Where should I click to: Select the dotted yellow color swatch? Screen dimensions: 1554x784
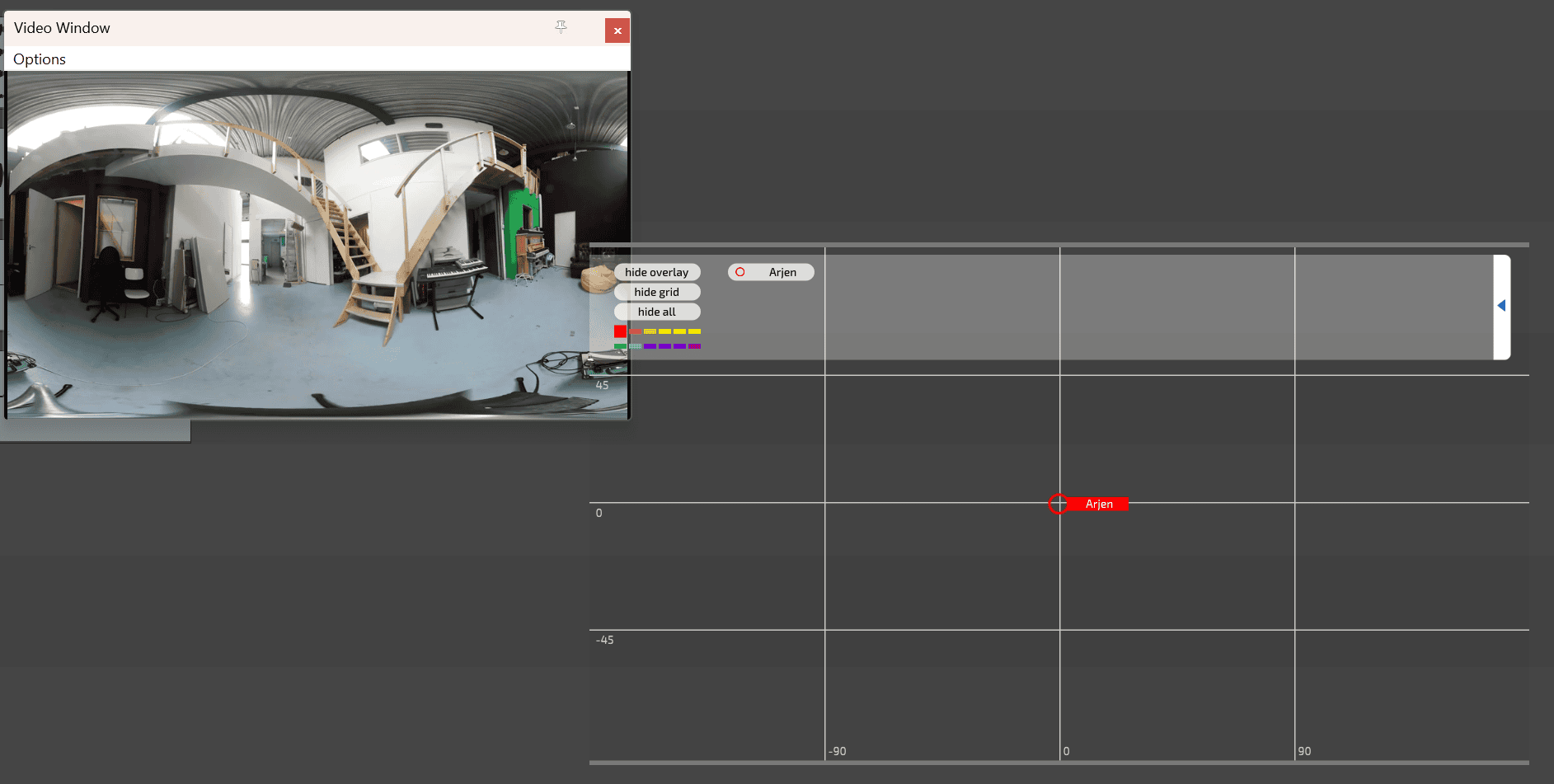click(x=650, y=331)
